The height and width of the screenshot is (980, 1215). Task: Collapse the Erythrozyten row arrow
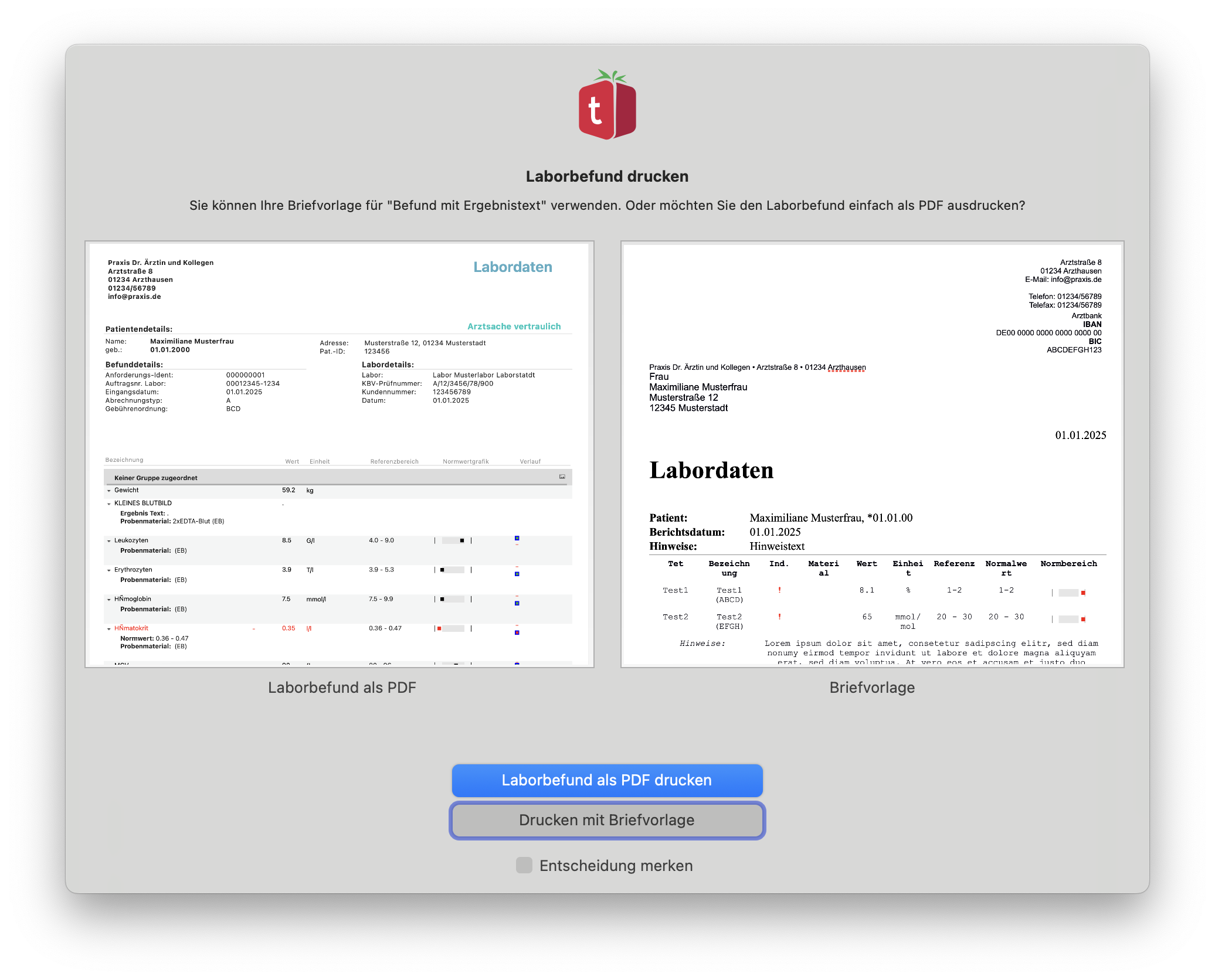pos(109,570)
